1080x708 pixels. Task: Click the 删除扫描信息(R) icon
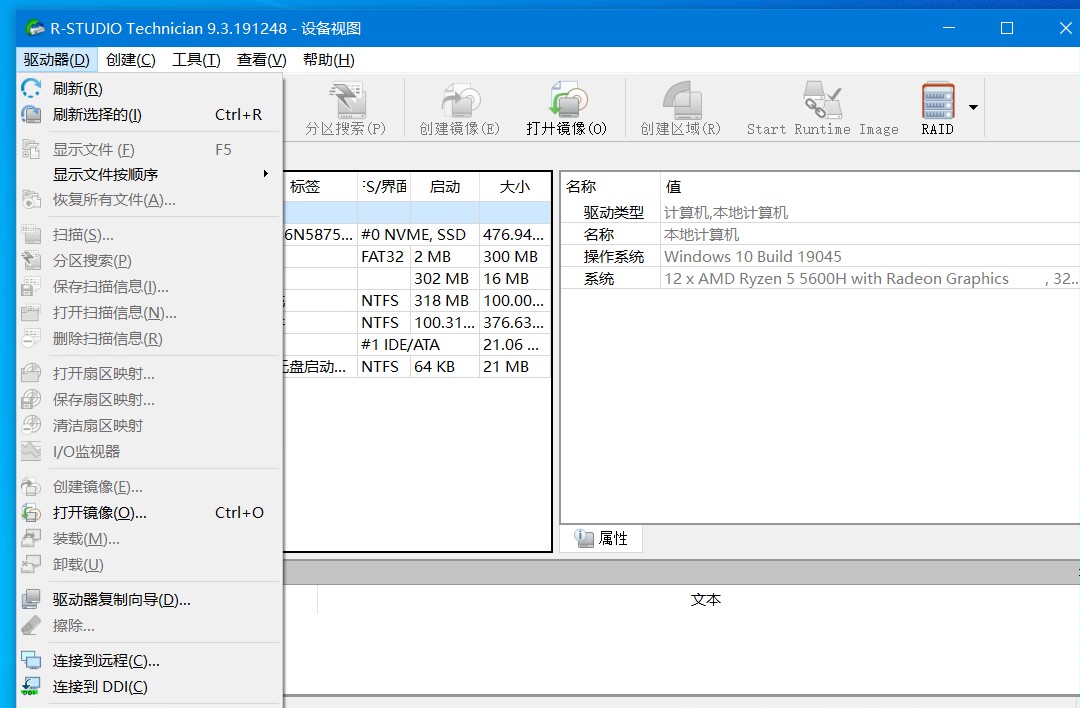point(31,338)
